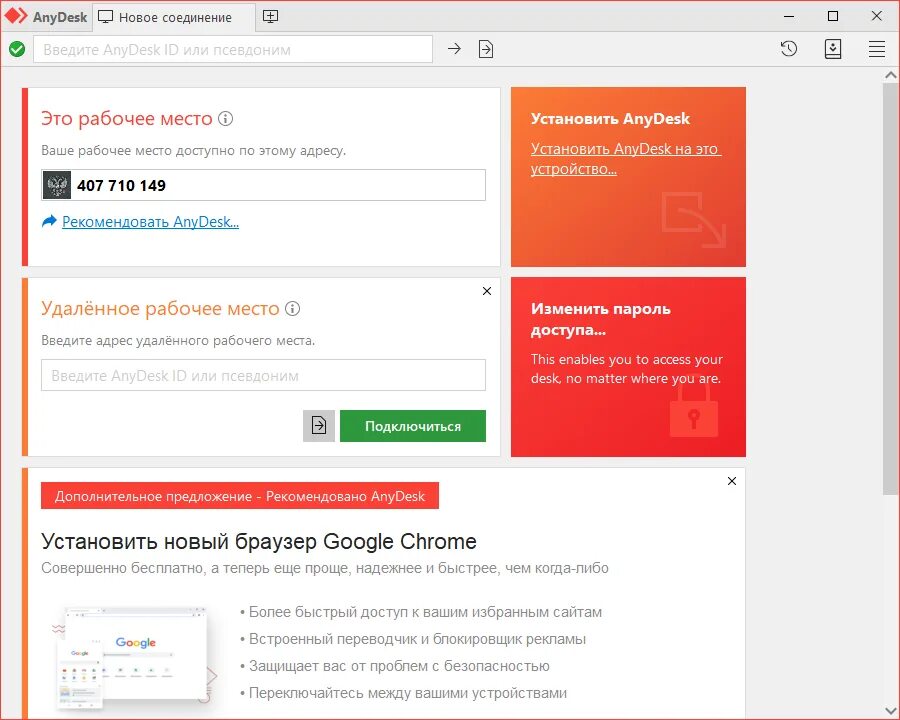
Task: Click the Установить новый браузер Google Chrome heading
Action: click(x=259, y=541)
